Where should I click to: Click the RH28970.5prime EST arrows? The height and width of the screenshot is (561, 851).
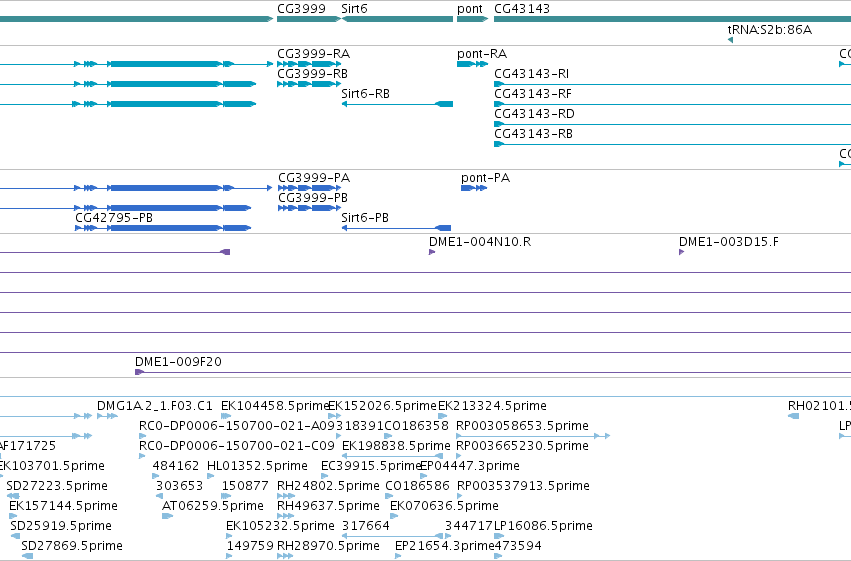285,556
